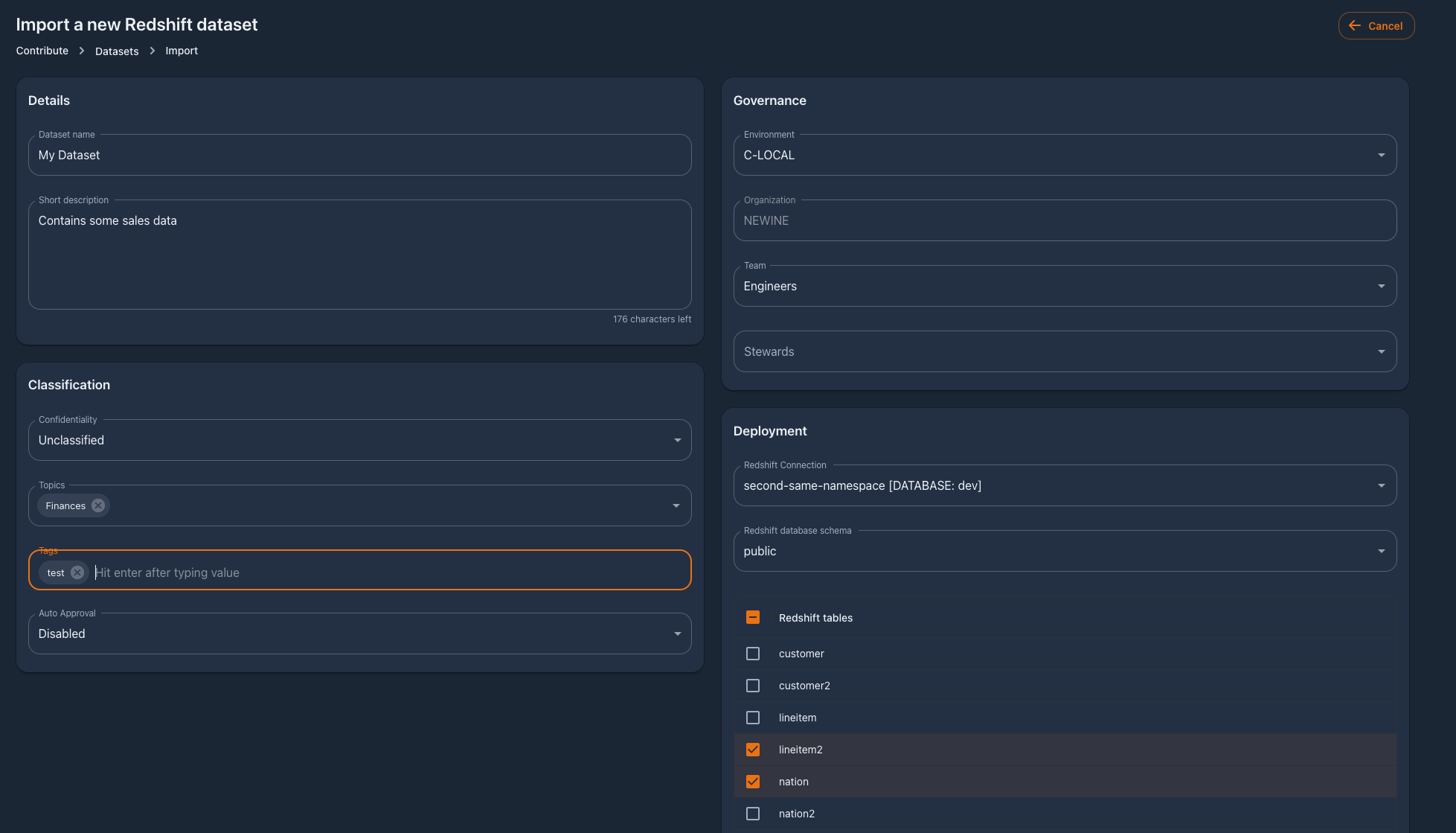Uncheck the nation table
This screenshot has height=833, width=1456.
click(x=753, y=782)
